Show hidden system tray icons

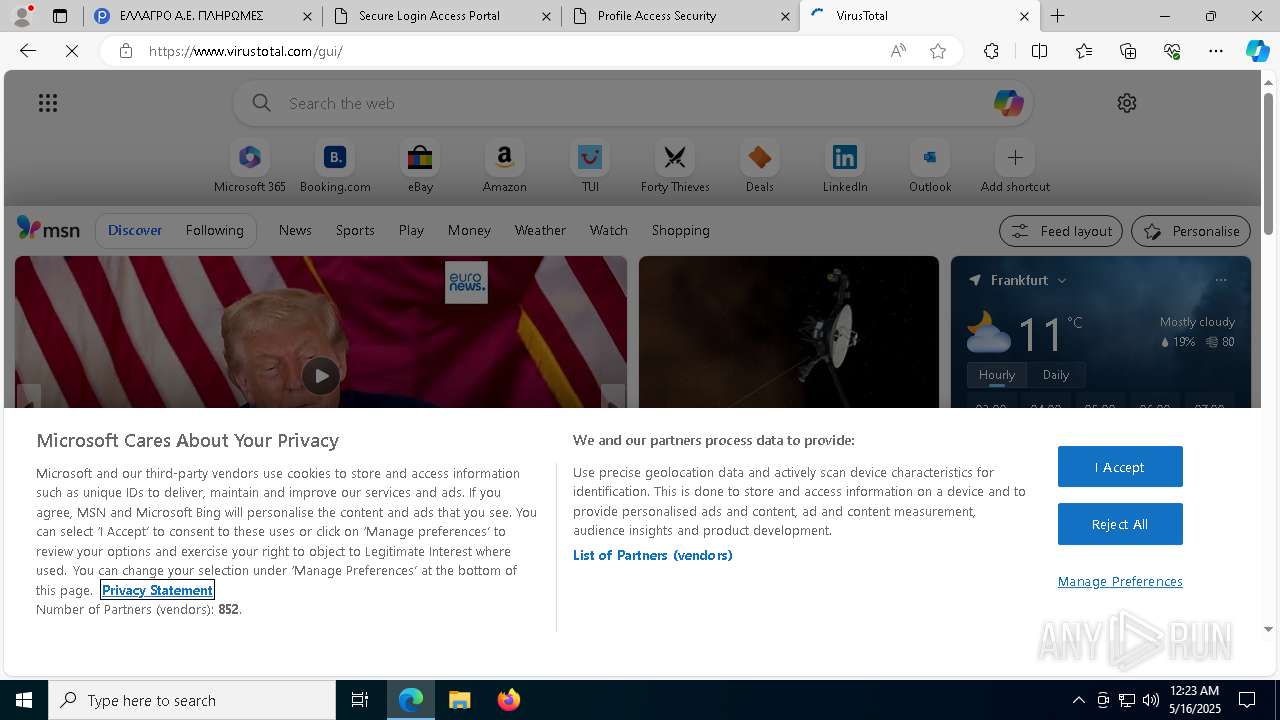pos(1078,700)
